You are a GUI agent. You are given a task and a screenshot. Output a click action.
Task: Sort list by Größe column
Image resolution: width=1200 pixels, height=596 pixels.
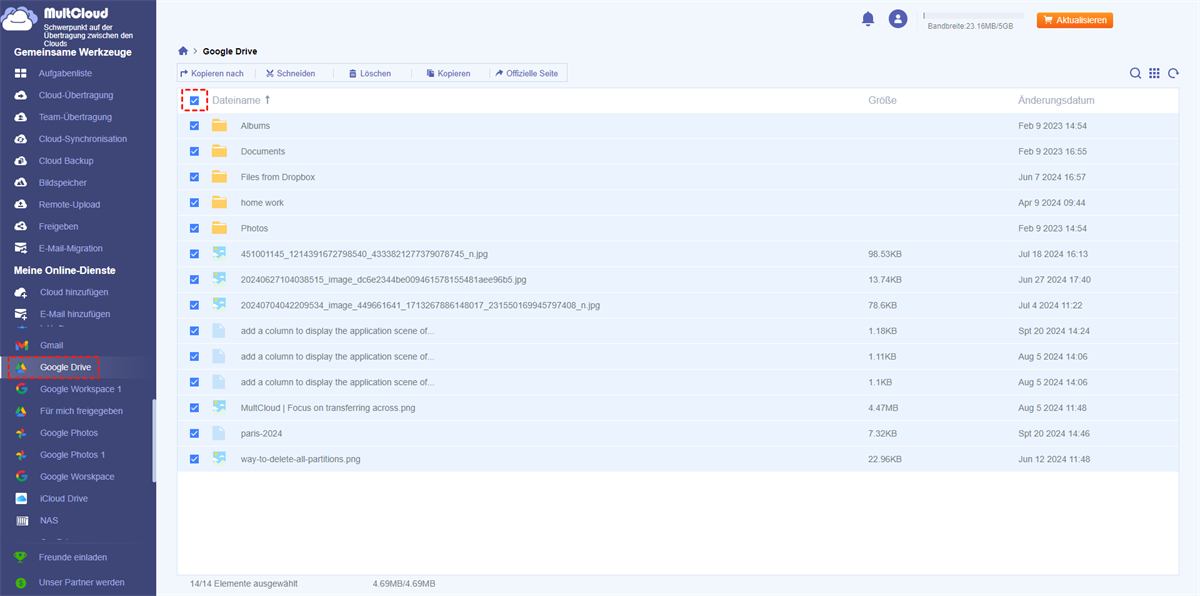click(x=882, y=100)
